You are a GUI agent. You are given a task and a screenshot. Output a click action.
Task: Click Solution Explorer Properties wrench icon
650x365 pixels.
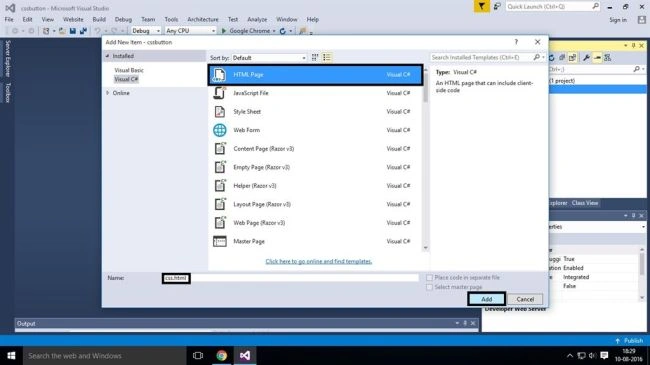(586, 58)
